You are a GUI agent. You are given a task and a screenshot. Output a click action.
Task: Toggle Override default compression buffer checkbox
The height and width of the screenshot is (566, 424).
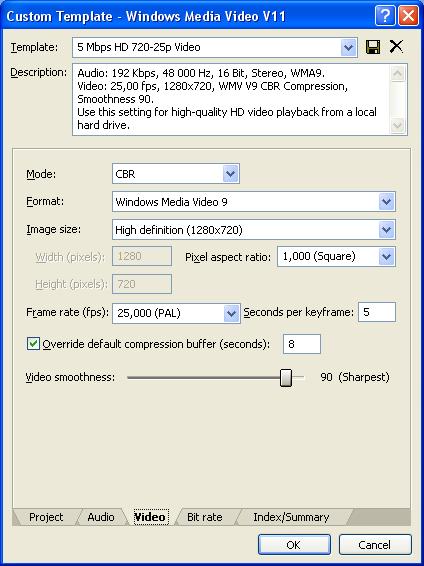(x=33, y=344)
